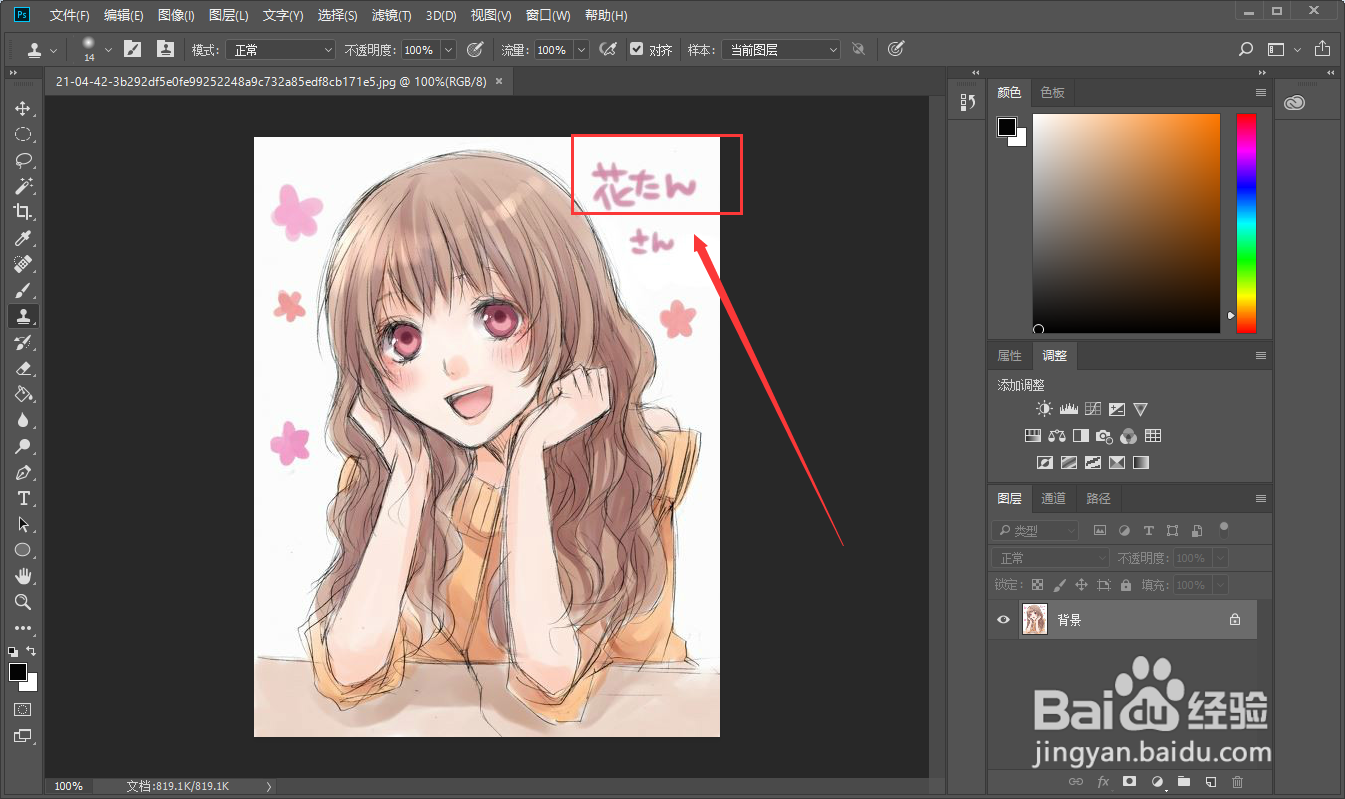Viewport: 1345px width, 799px height.
Task: Select the Brush tool in the toolbar
Action: click(24, 290)
